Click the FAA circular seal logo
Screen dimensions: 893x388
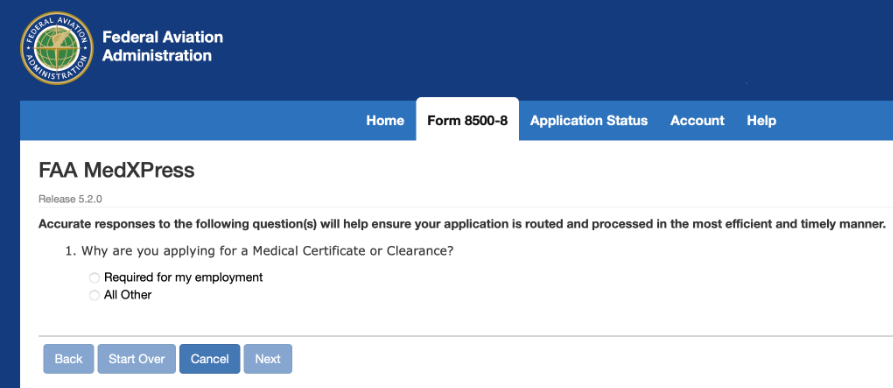click(x=56, y=48)
